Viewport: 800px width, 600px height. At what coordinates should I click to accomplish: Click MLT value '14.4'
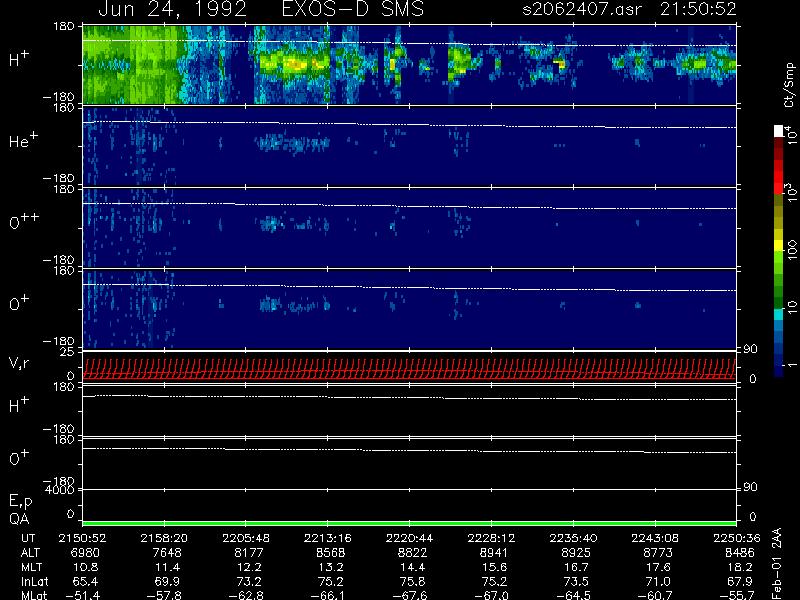click(412, 567)
